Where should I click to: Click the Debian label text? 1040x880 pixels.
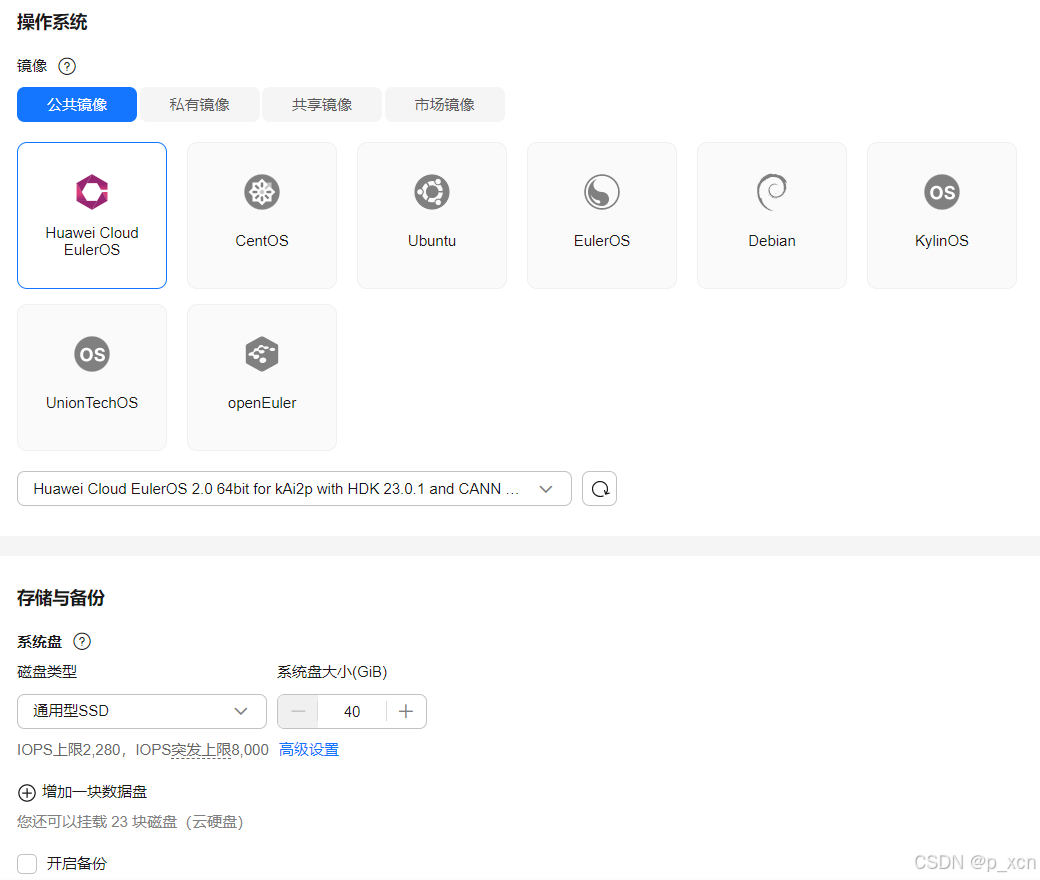(772, 241)
